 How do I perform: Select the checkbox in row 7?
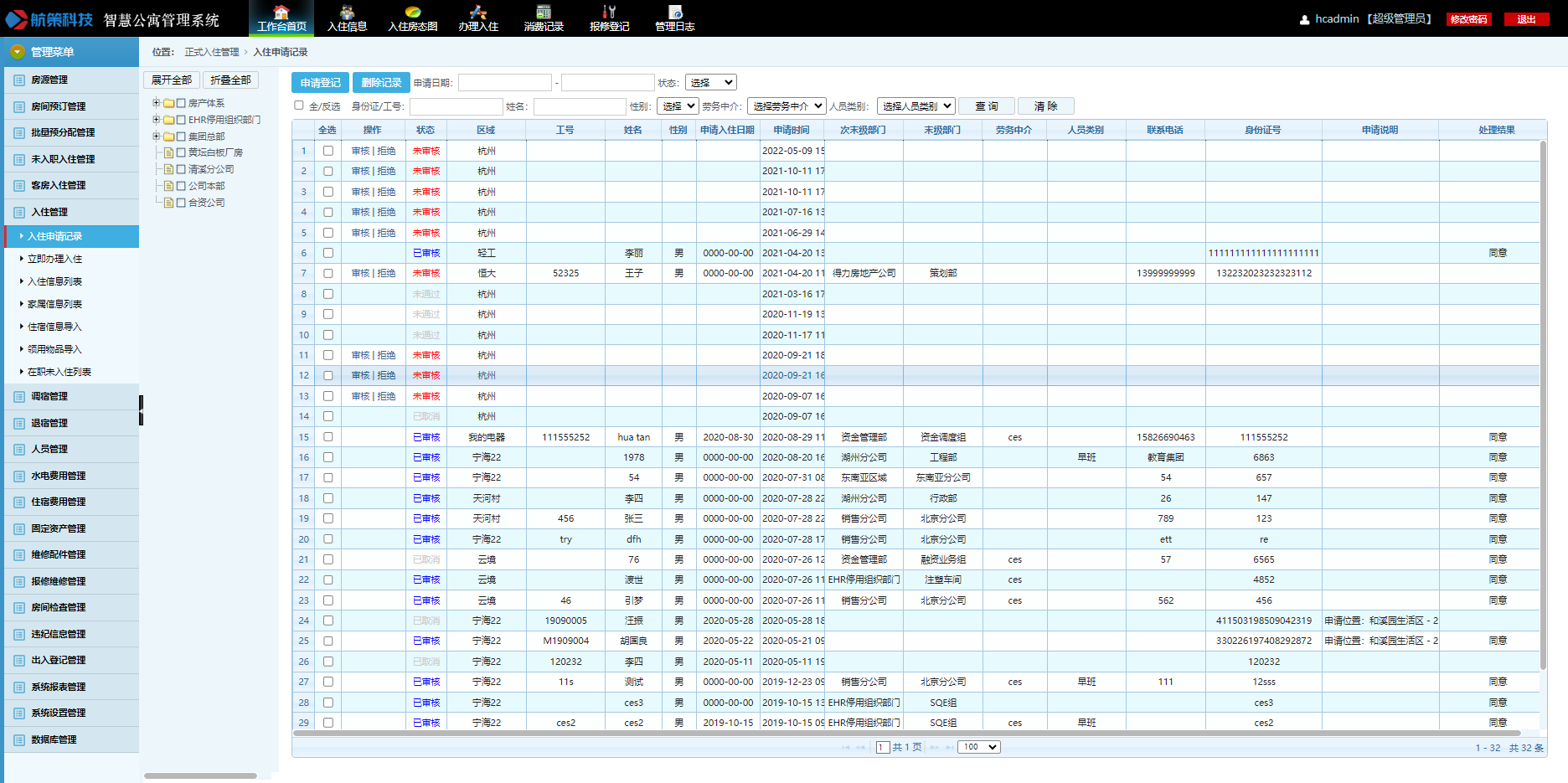coord(328,273)
